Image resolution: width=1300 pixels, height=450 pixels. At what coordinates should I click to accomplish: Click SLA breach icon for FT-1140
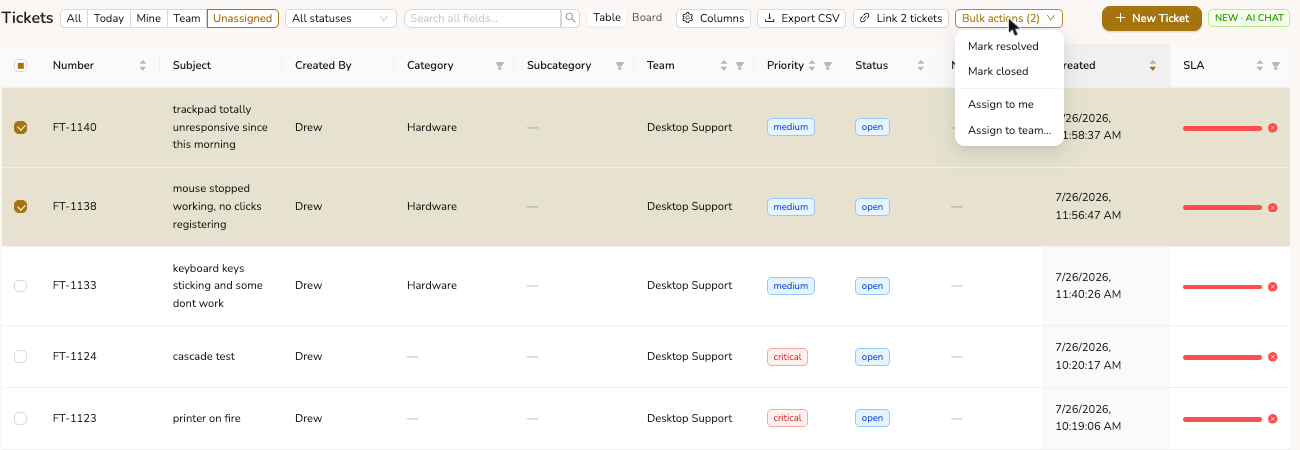(1273, 128)
